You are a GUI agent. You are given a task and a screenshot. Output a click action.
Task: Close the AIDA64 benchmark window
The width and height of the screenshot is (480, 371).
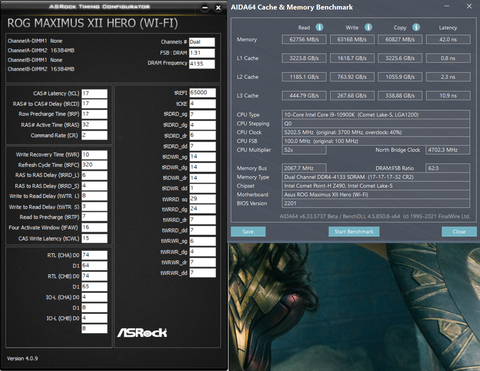(x=469, y=6)
